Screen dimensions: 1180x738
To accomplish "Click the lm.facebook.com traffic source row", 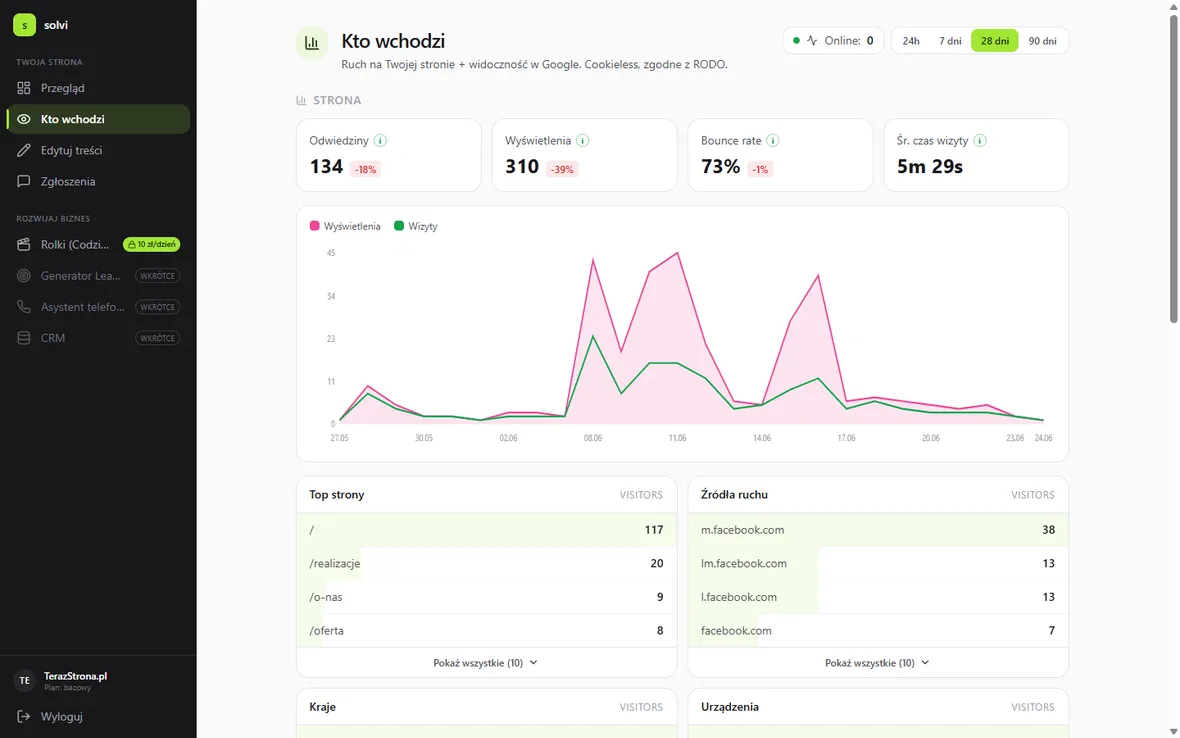I will click(x=877, y=563).
